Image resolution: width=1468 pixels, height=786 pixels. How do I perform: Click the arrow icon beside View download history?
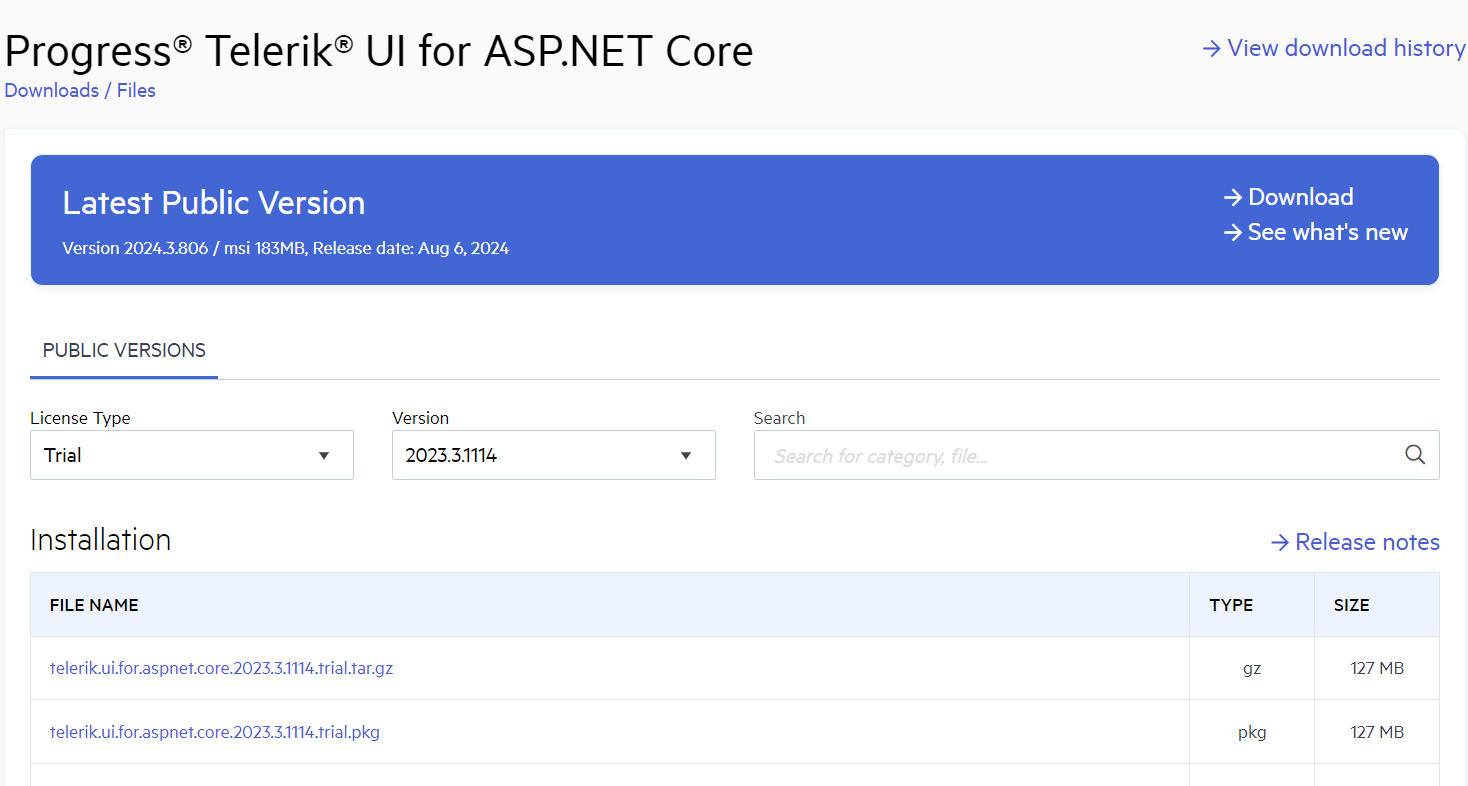(x=1211, y=48)
